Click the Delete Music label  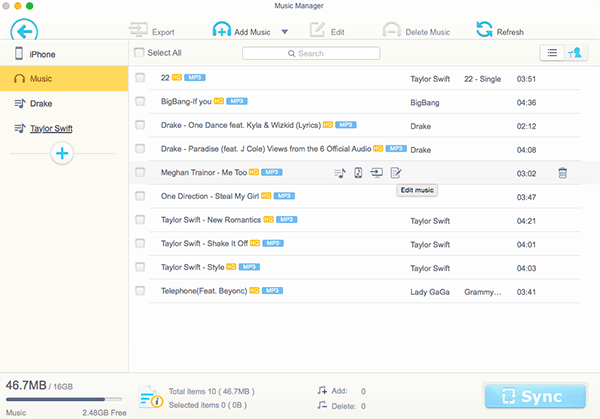point(427,32)
